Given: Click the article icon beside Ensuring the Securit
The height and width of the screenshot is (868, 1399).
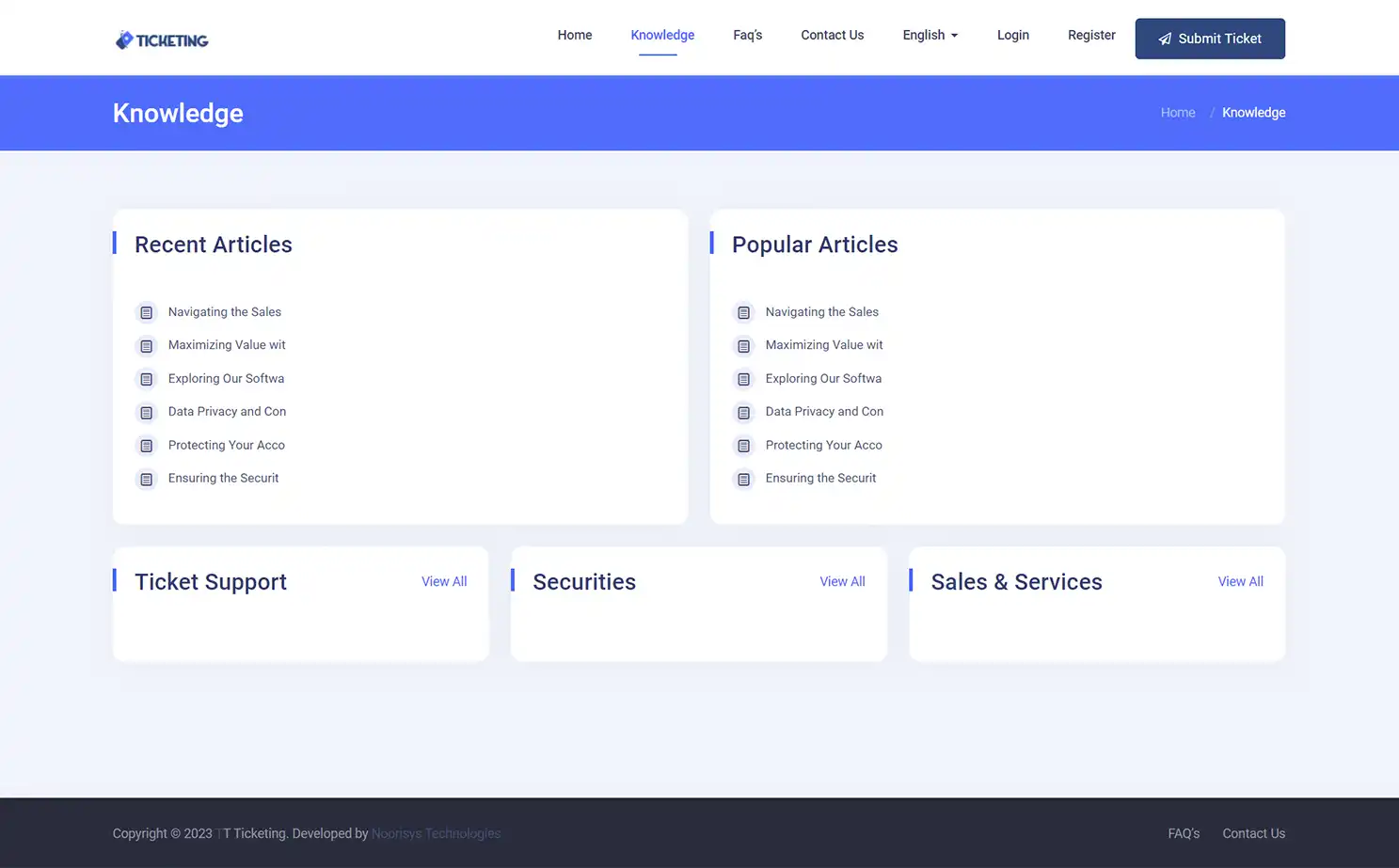Looking at the screenshot, I should click(146, 479).
